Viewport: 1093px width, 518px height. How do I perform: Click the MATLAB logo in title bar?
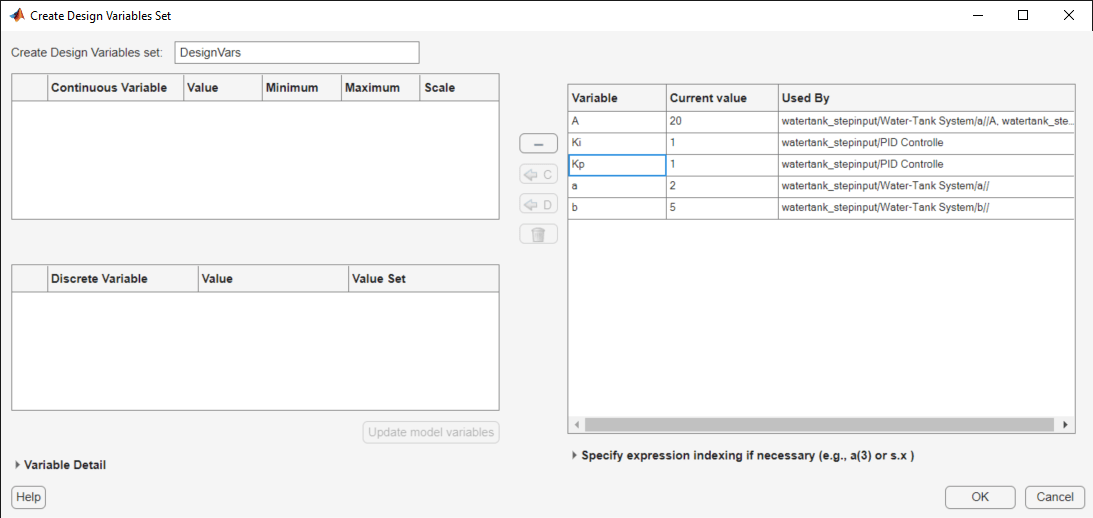tap(17, 16)
